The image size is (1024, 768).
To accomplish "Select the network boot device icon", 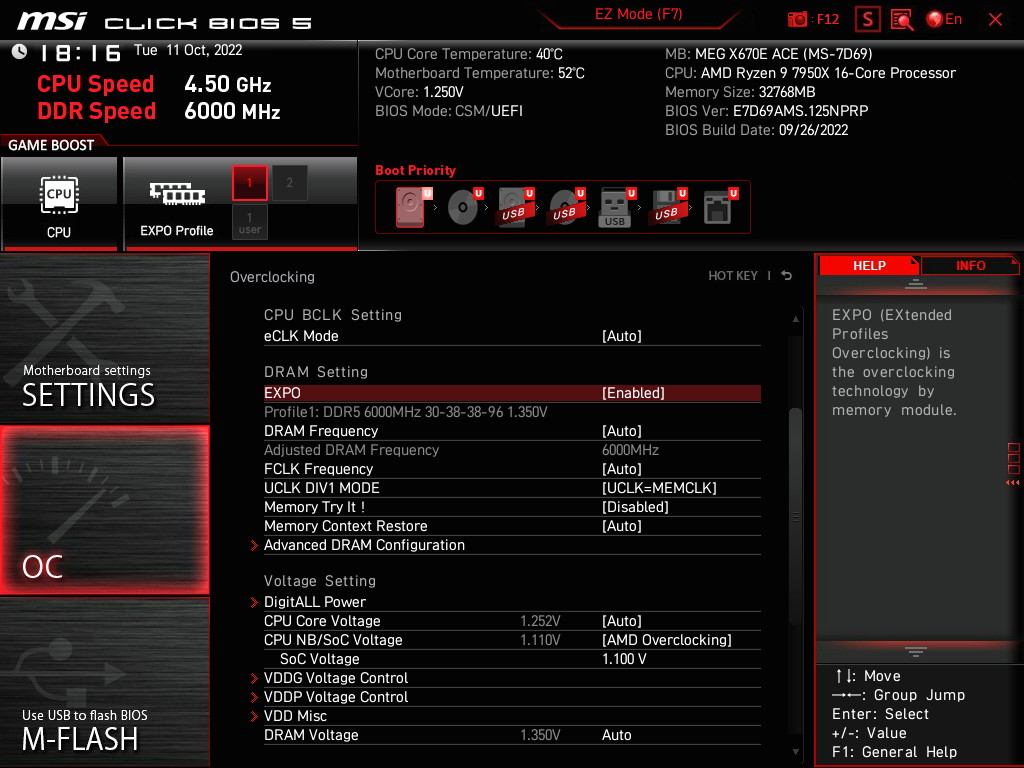I will click(720, 207).
